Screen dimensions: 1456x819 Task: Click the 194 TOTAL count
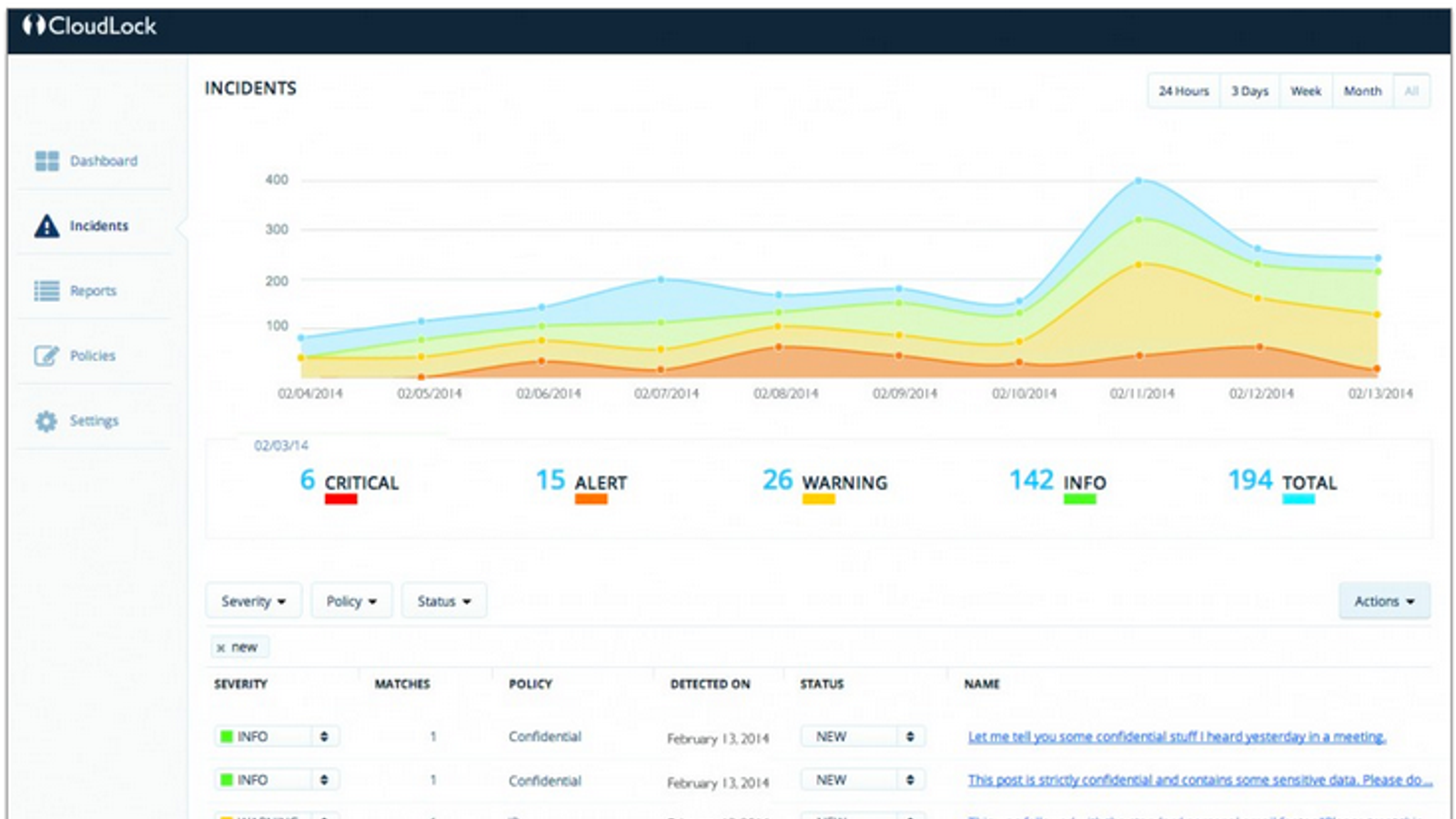click(1250, 480)
